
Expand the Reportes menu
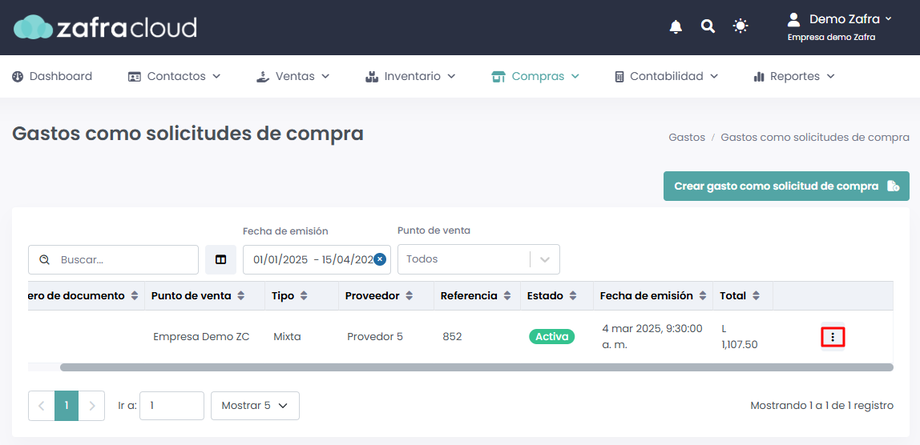(x=794, y=76)
